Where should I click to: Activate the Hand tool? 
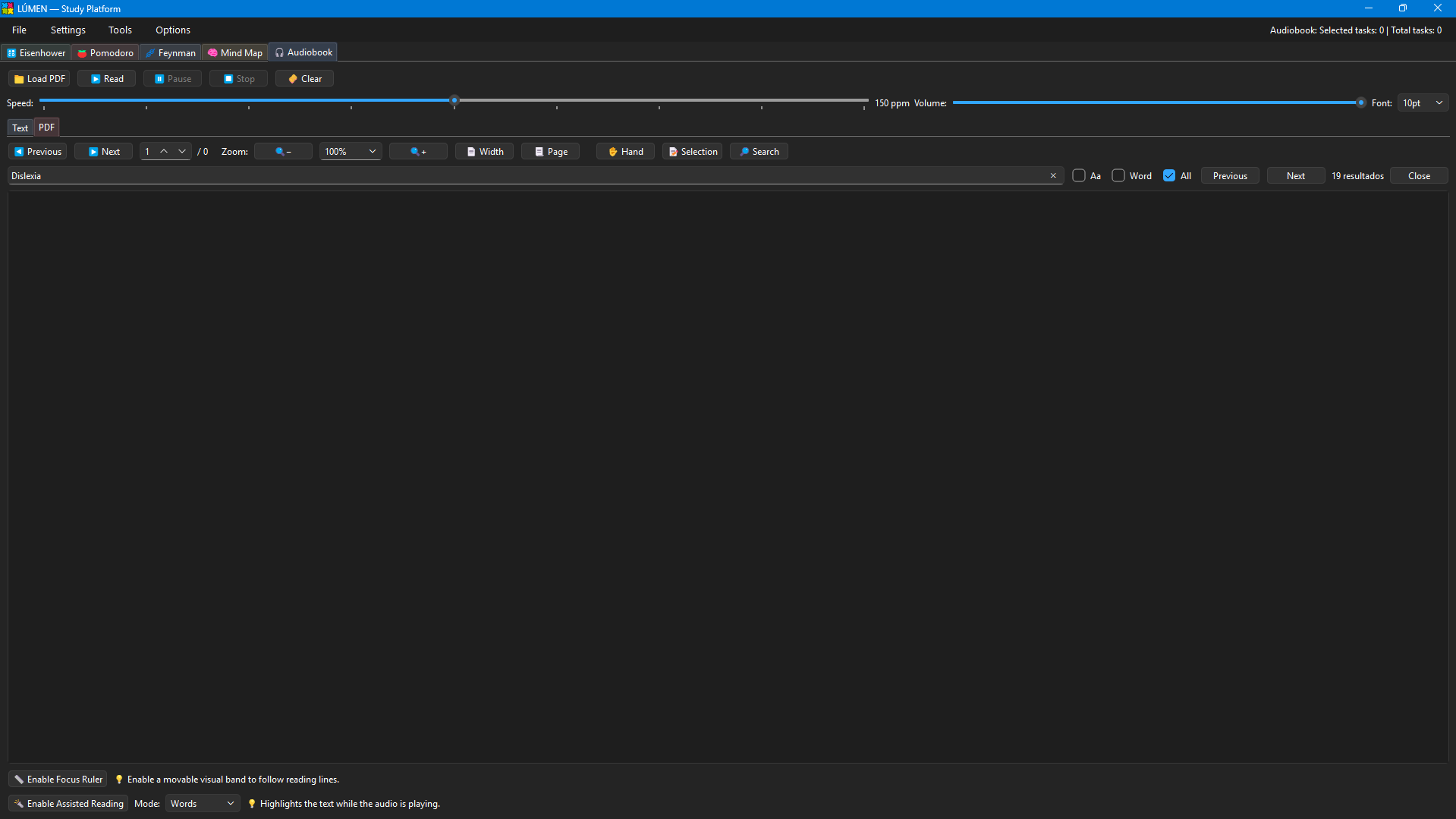point(625,152)
